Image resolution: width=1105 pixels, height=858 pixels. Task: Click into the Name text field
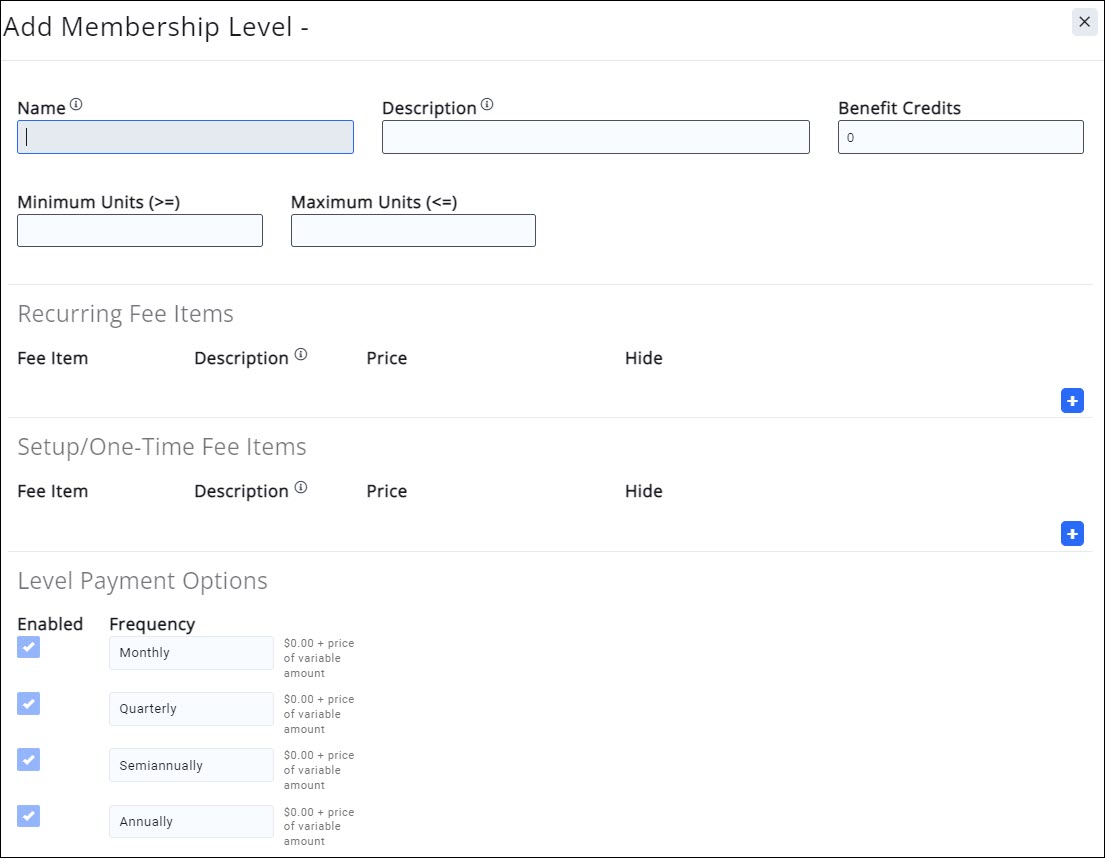pos(185,137)
